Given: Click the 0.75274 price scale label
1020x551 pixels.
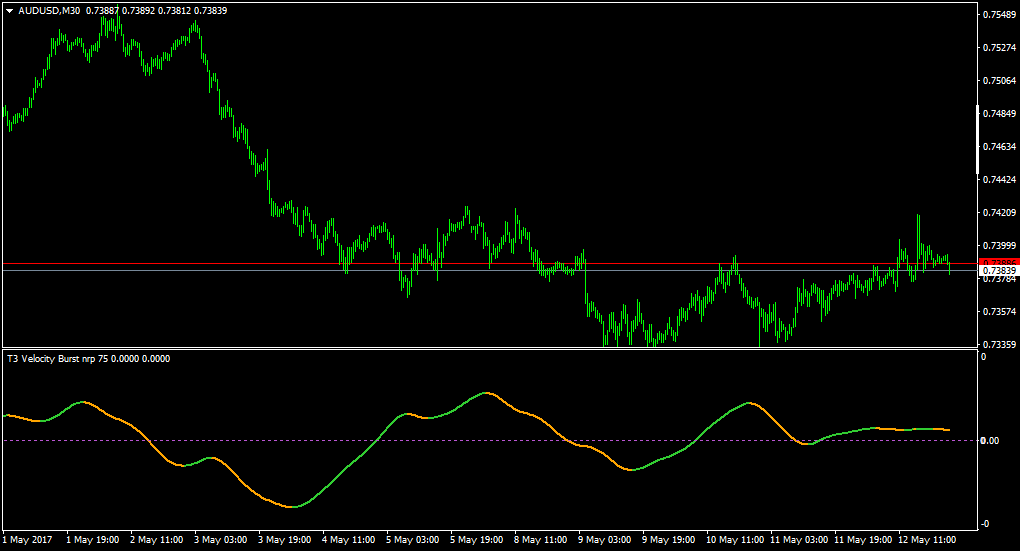Looking at the screenshot, I should coord(999,47).
